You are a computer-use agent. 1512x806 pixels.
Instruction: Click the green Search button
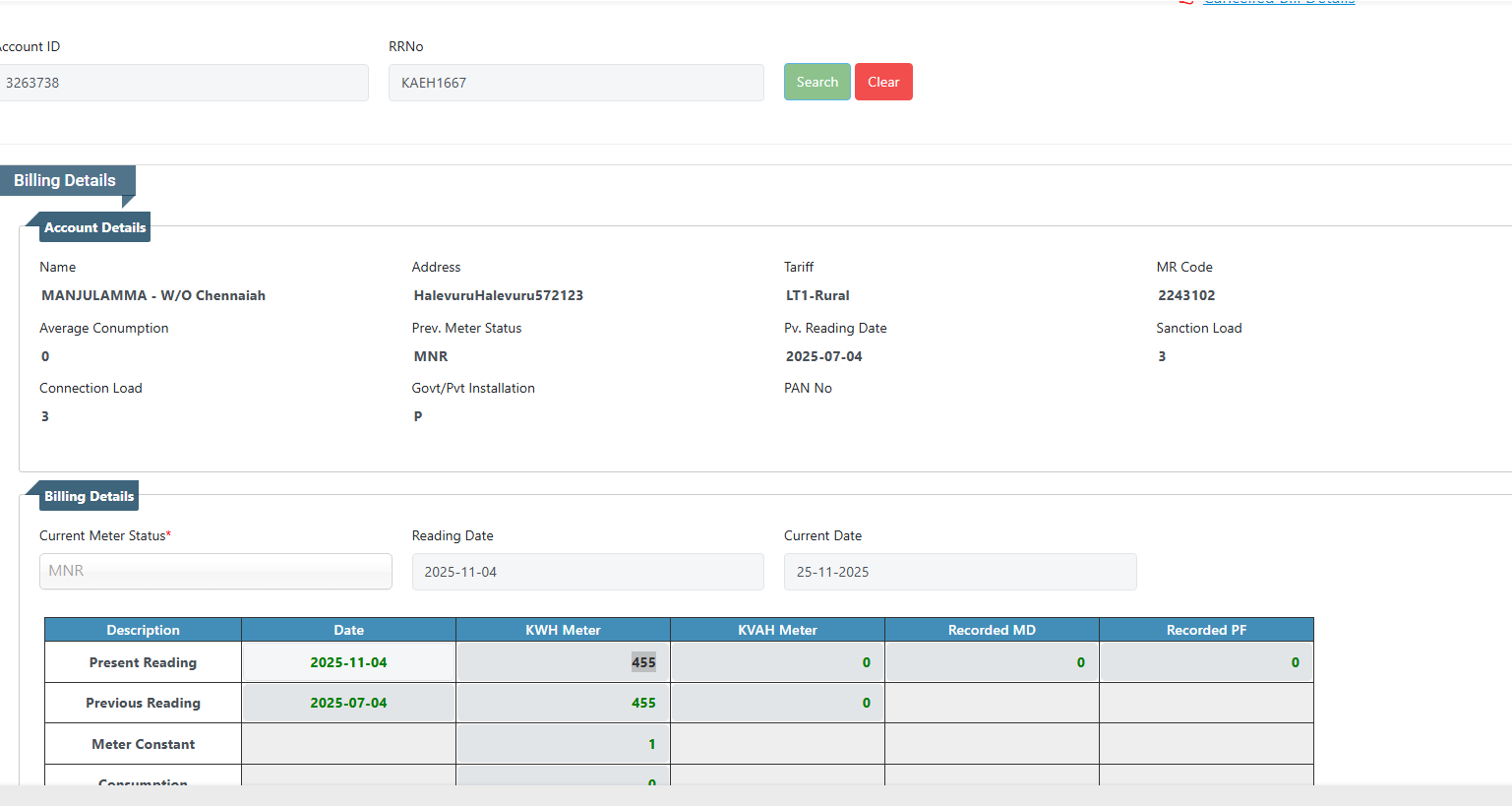click(816, 82)
